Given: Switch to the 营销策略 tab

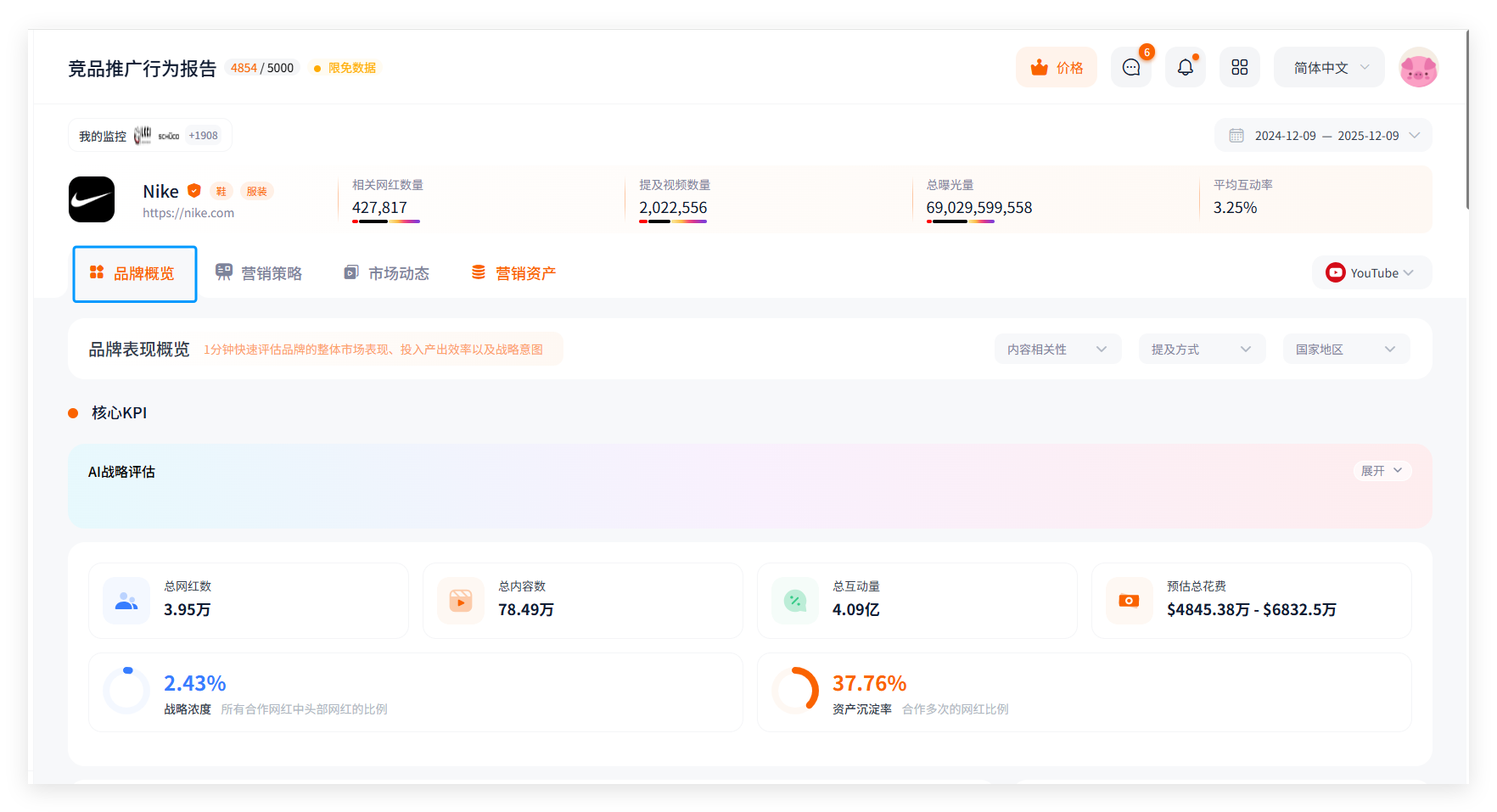Looking at the screenshot, I should (259, 273).
